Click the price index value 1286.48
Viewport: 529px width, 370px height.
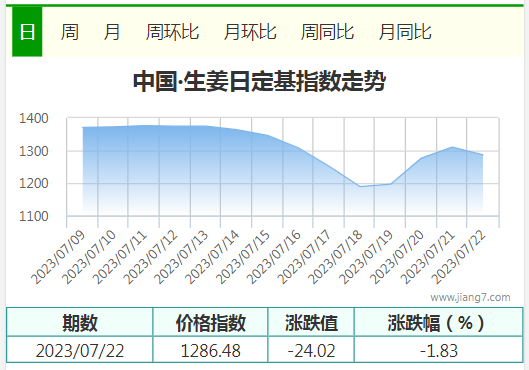point(211,350)
